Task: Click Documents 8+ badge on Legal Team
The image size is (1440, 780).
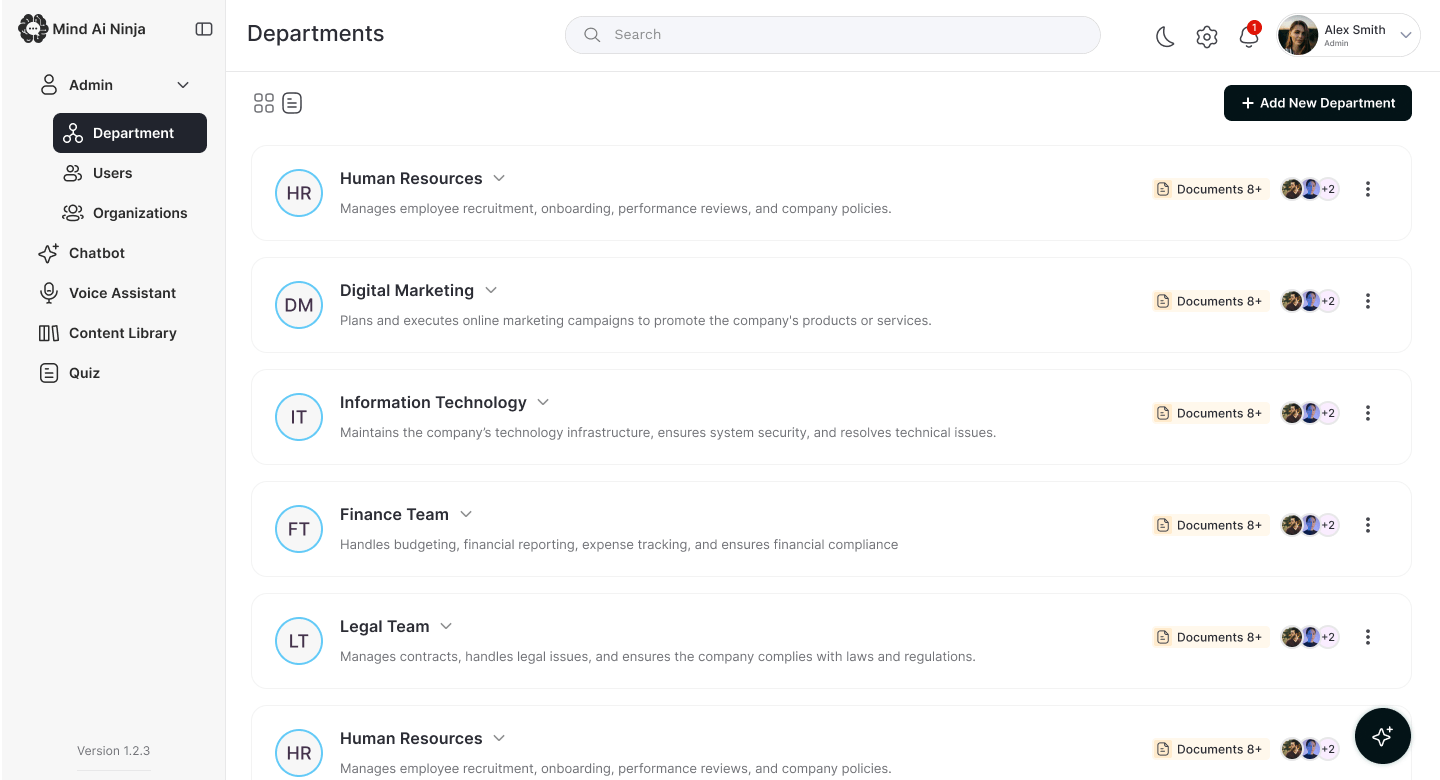Action: (1210, 637)
